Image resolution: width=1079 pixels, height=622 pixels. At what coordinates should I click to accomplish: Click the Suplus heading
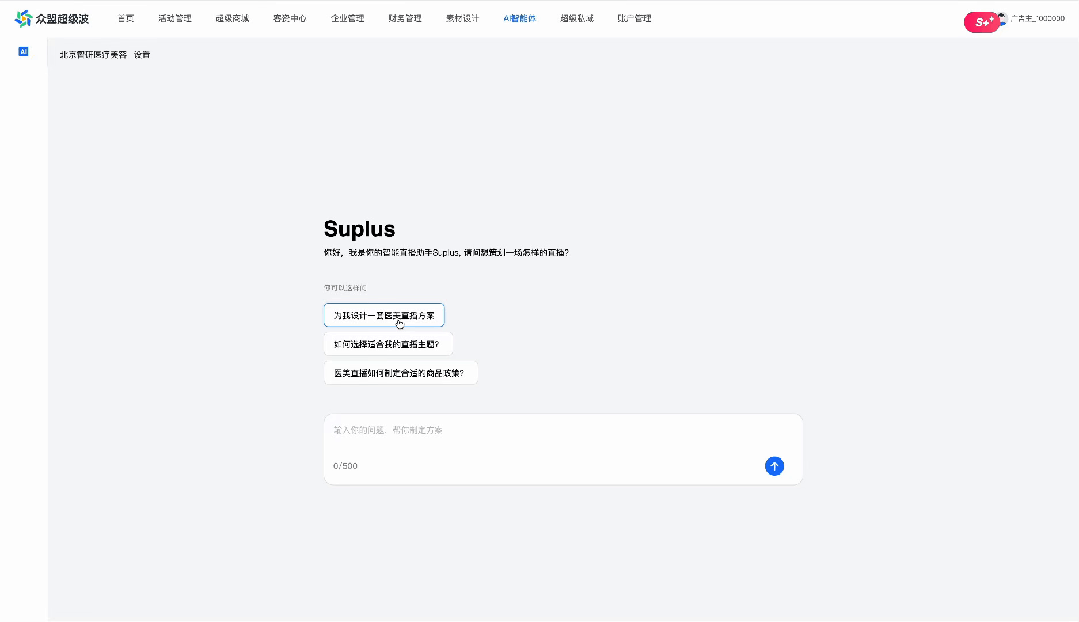[359, 229]
